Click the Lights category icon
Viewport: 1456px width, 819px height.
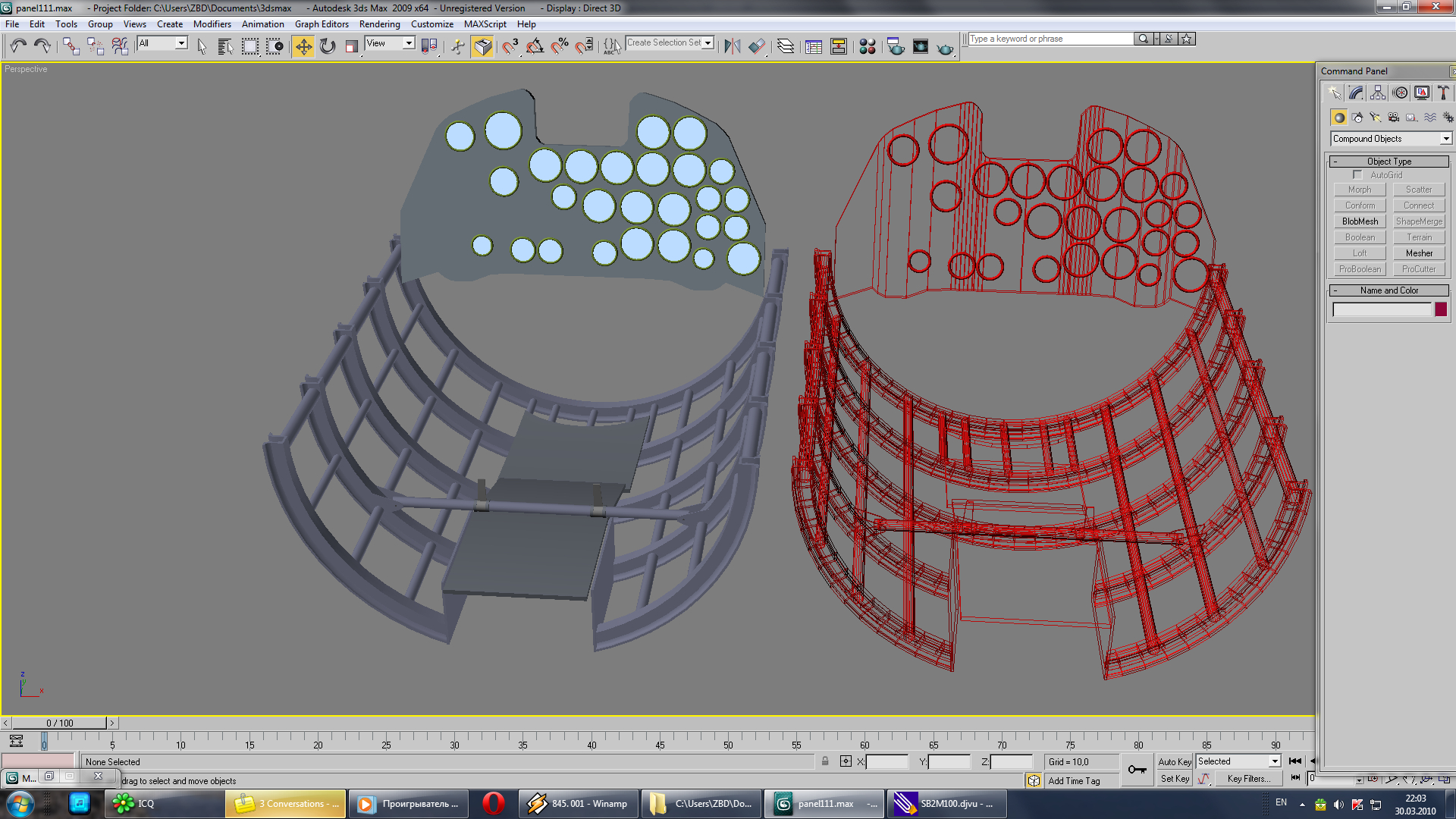pos(1375,118)
